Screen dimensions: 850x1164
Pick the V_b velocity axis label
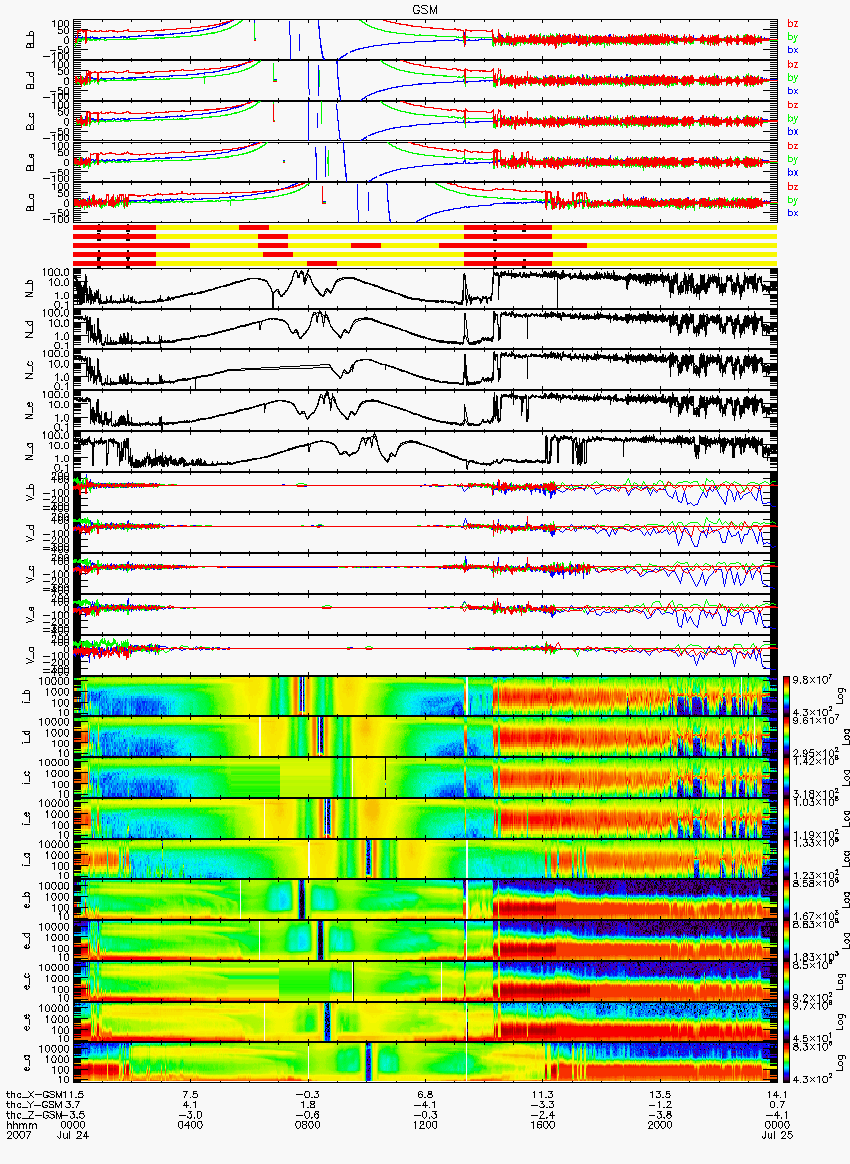[x=31, y=493]
